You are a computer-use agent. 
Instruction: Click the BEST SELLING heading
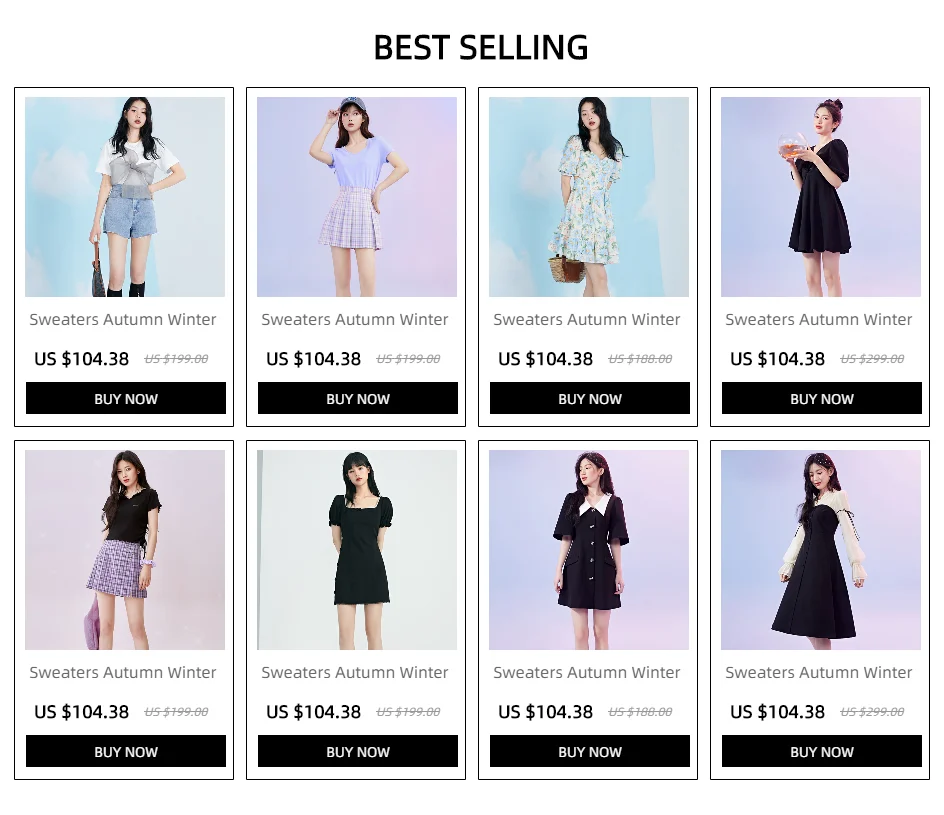click(481, 48)
